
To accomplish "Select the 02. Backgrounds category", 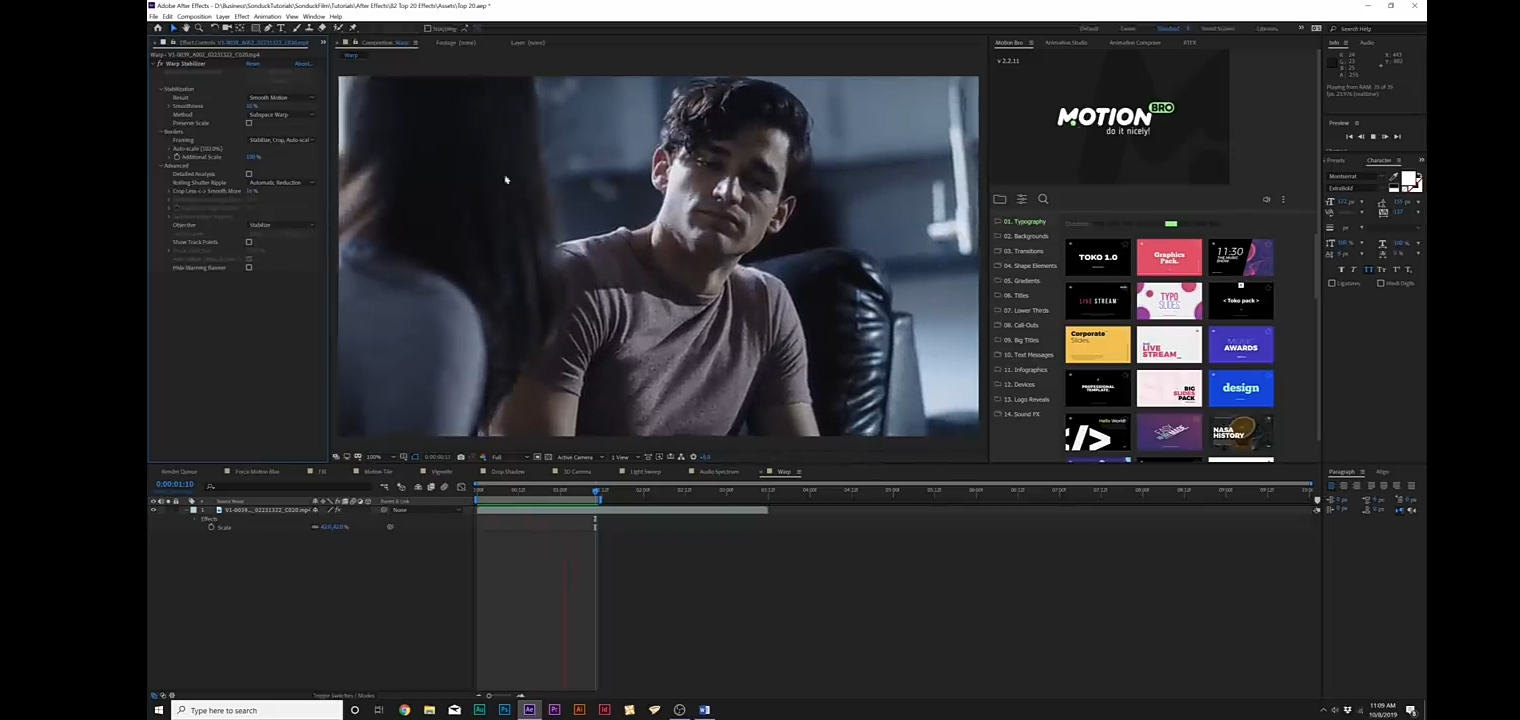I will tap(1026, 236).
